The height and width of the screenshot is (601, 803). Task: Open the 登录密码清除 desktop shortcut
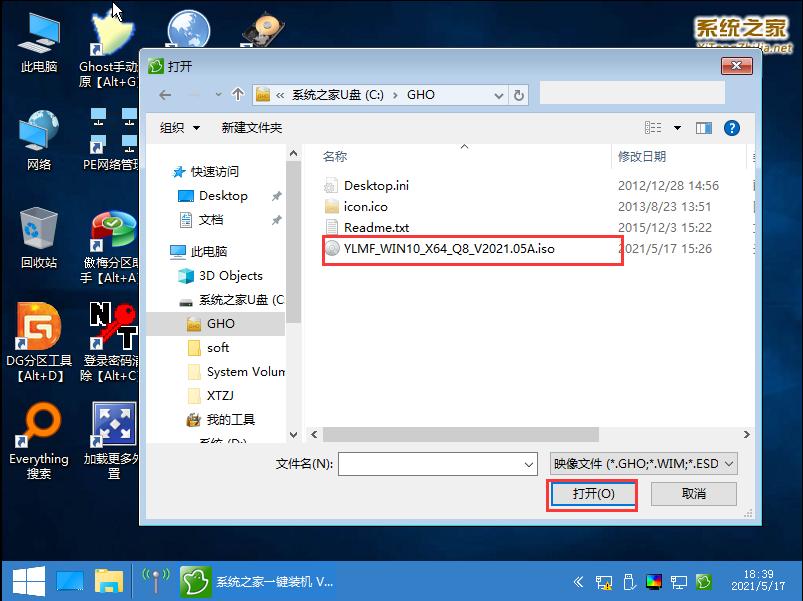tap(110, 342)
